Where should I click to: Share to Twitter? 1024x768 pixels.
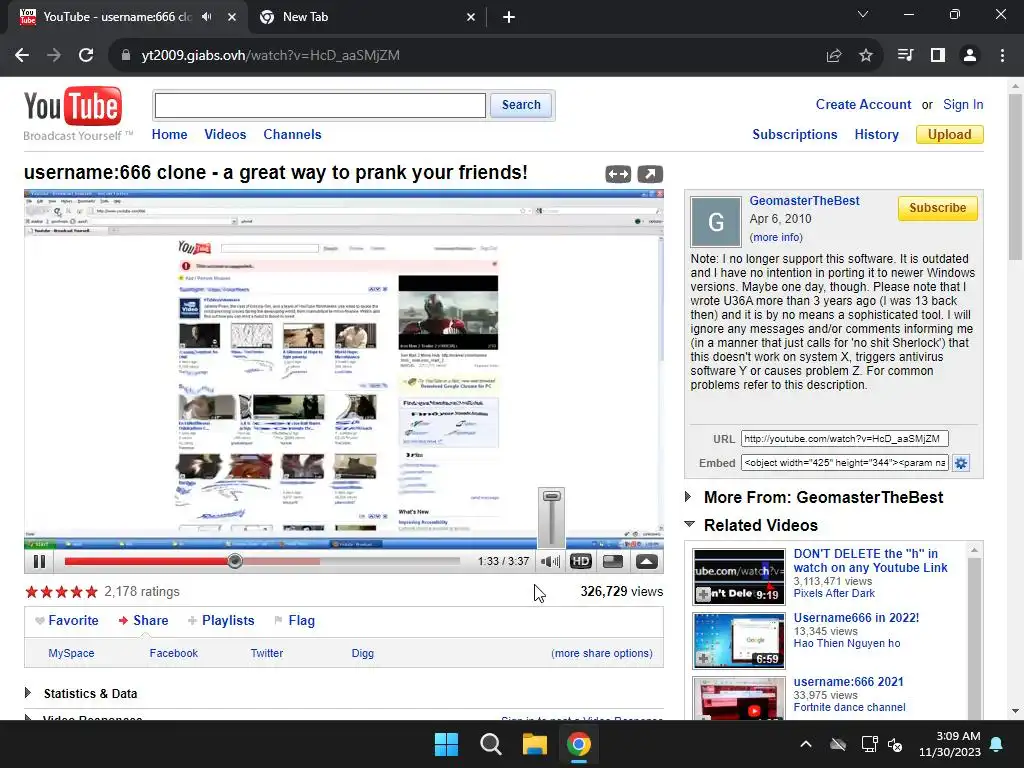coord(267,653)
